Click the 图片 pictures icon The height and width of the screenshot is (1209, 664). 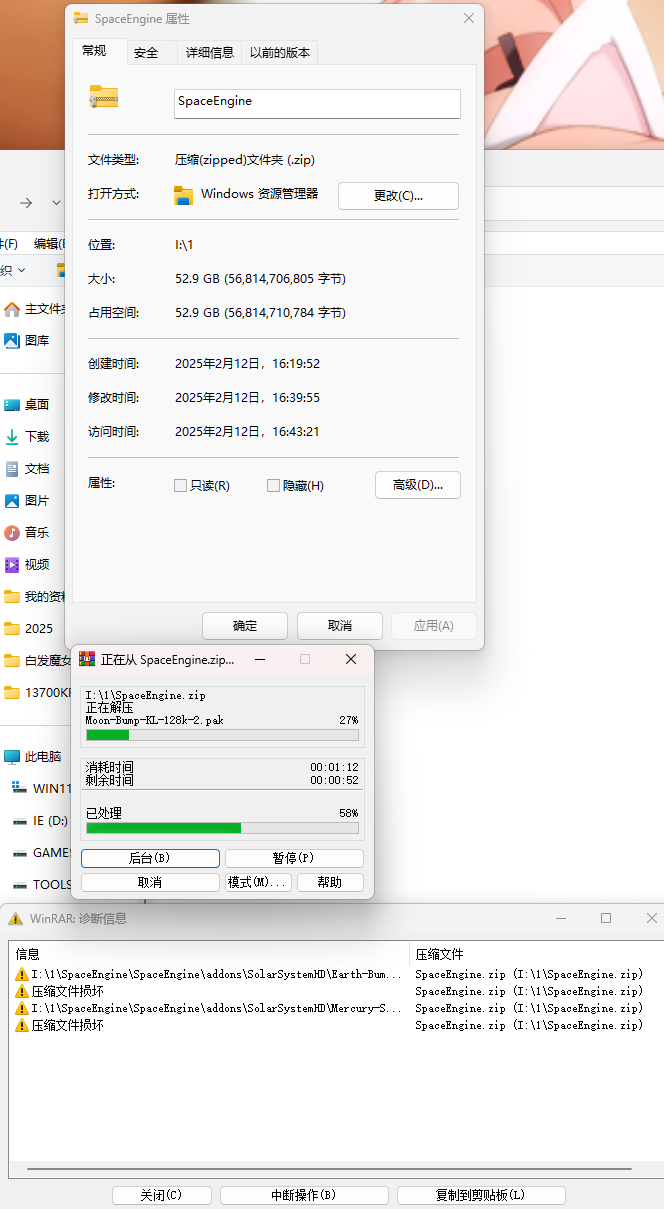click(12, 501)
